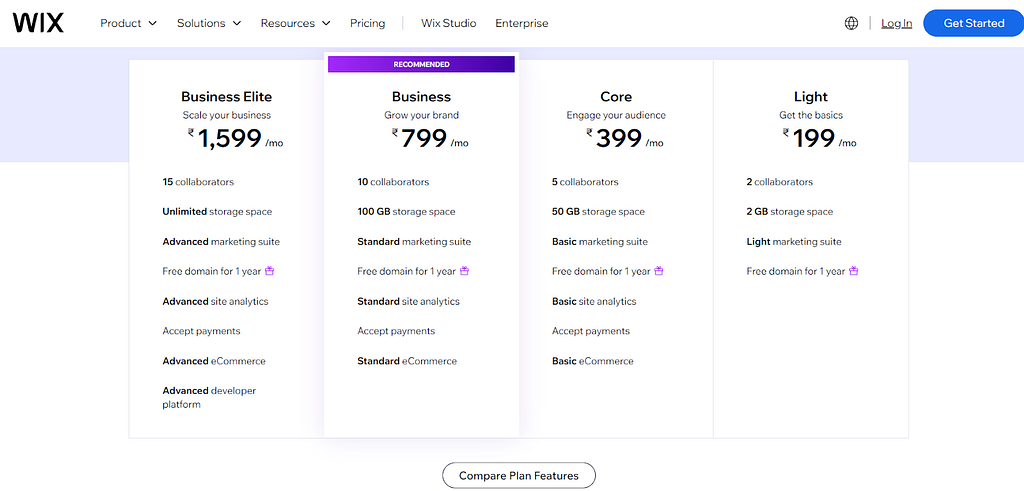
Task: Click the Wix logo
Action: pyautogui.click(x=38, y=23)
